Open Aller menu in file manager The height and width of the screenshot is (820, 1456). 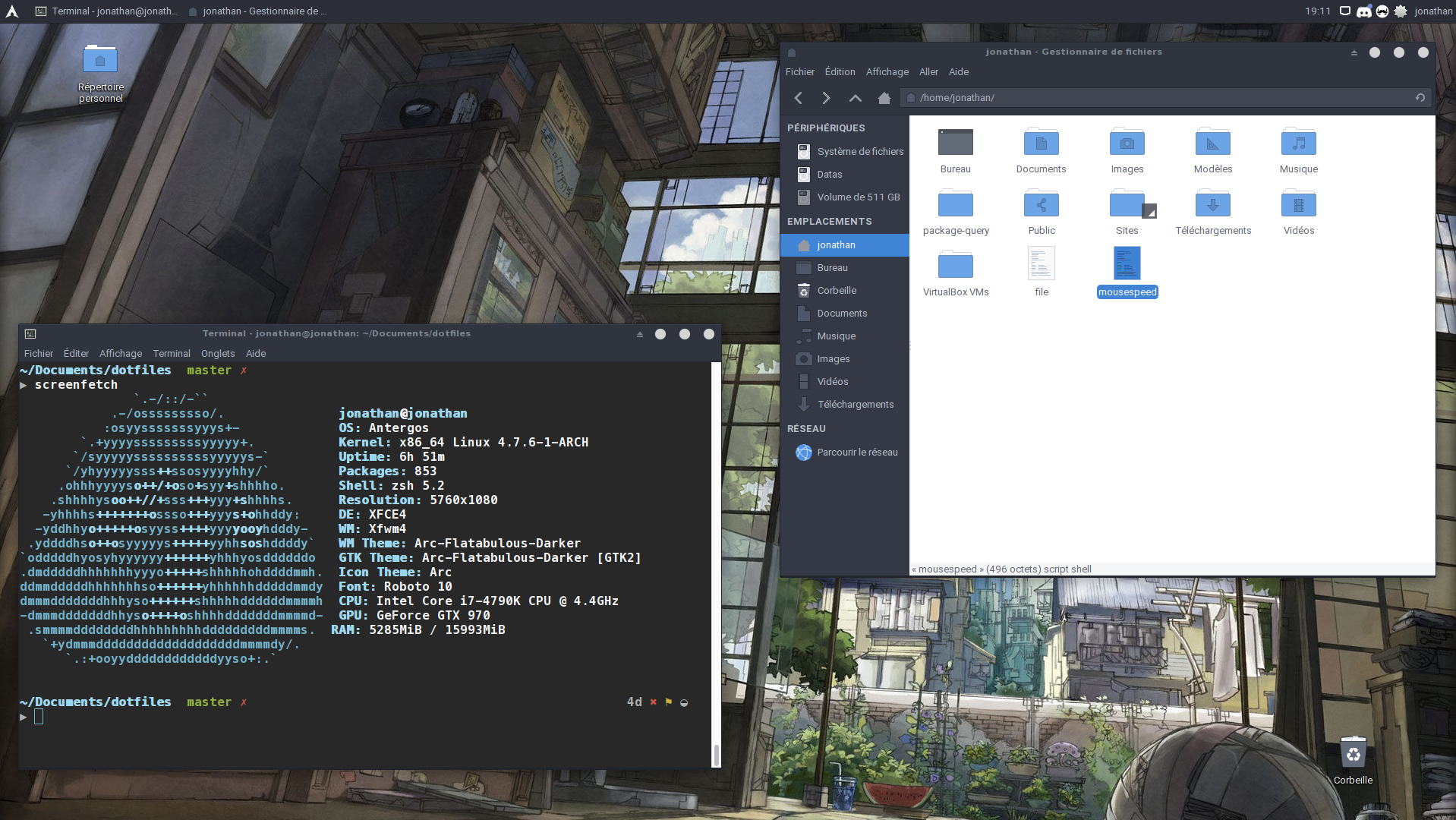coord(928,72)
